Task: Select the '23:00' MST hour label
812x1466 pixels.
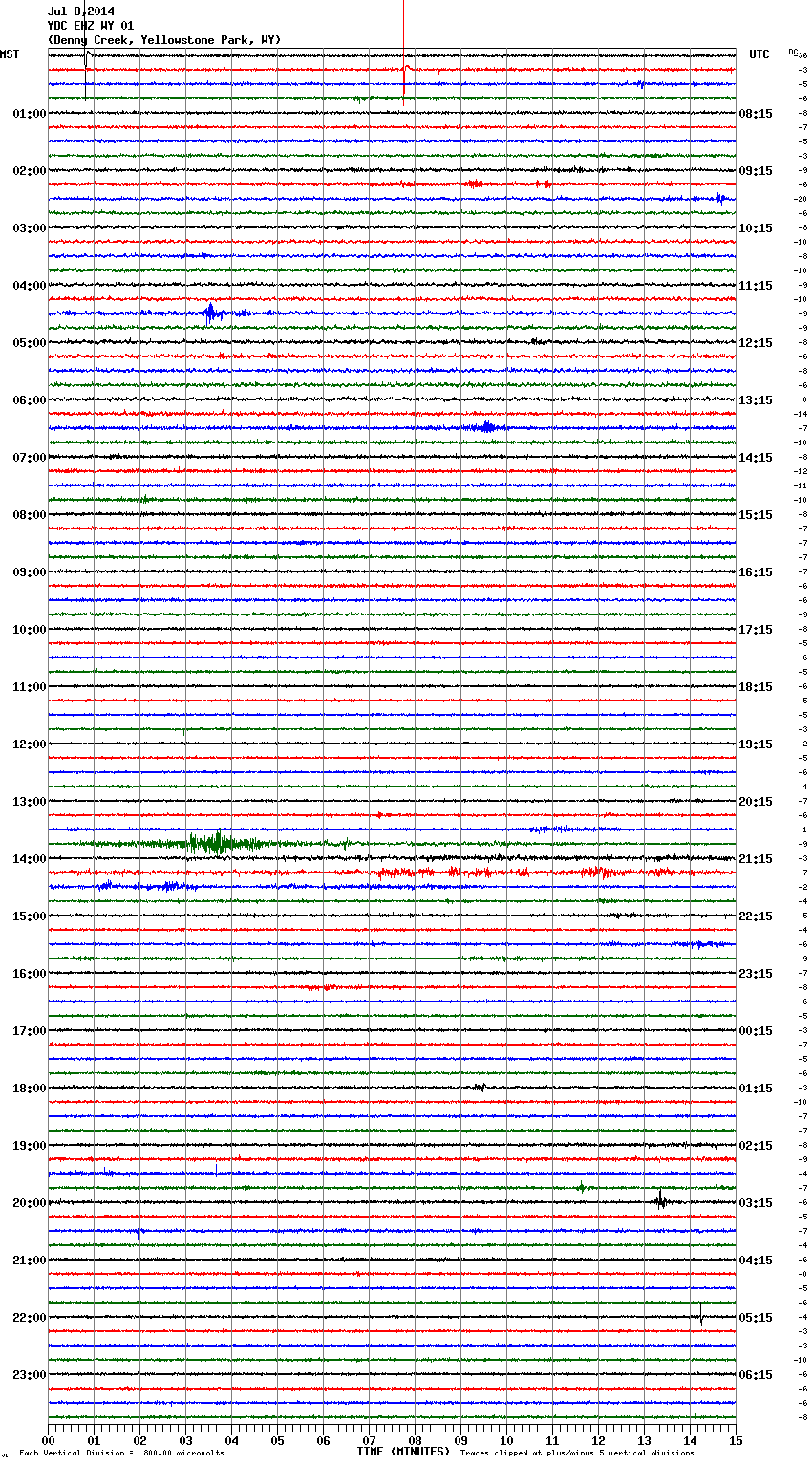Action: (x=30, y=1375)
